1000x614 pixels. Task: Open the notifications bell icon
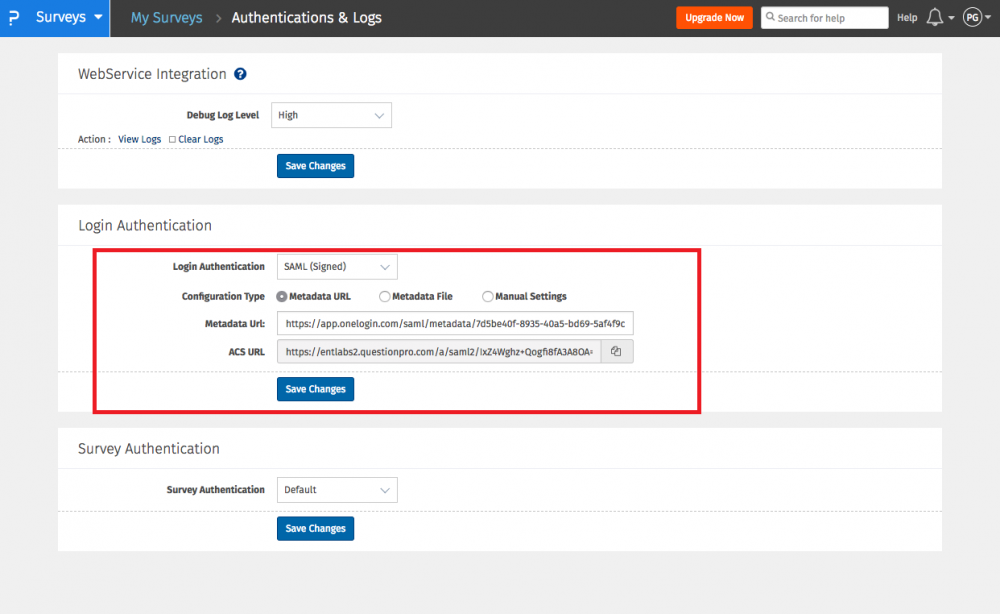pos(935,17)
